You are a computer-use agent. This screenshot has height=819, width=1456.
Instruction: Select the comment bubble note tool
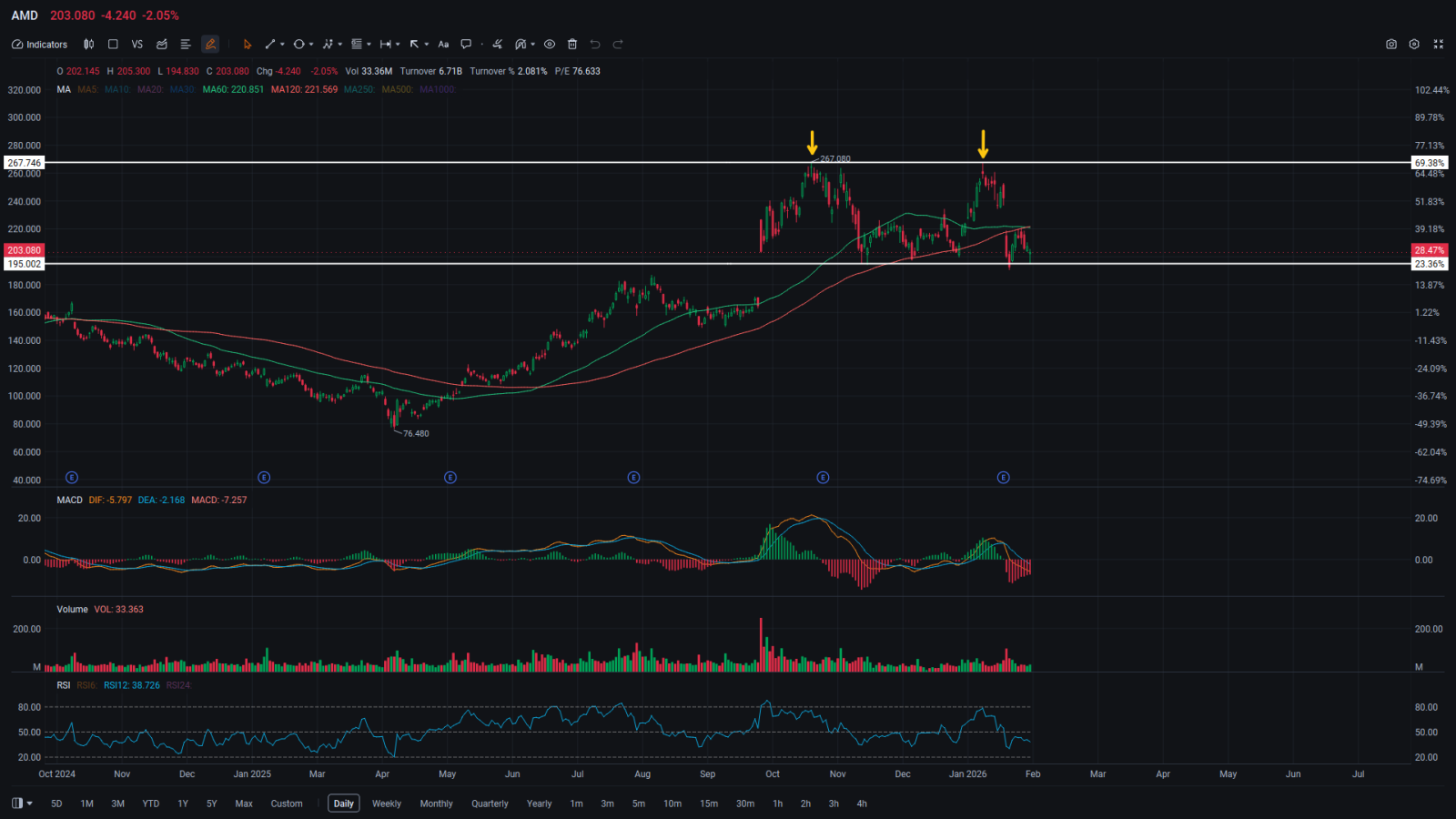466,44
